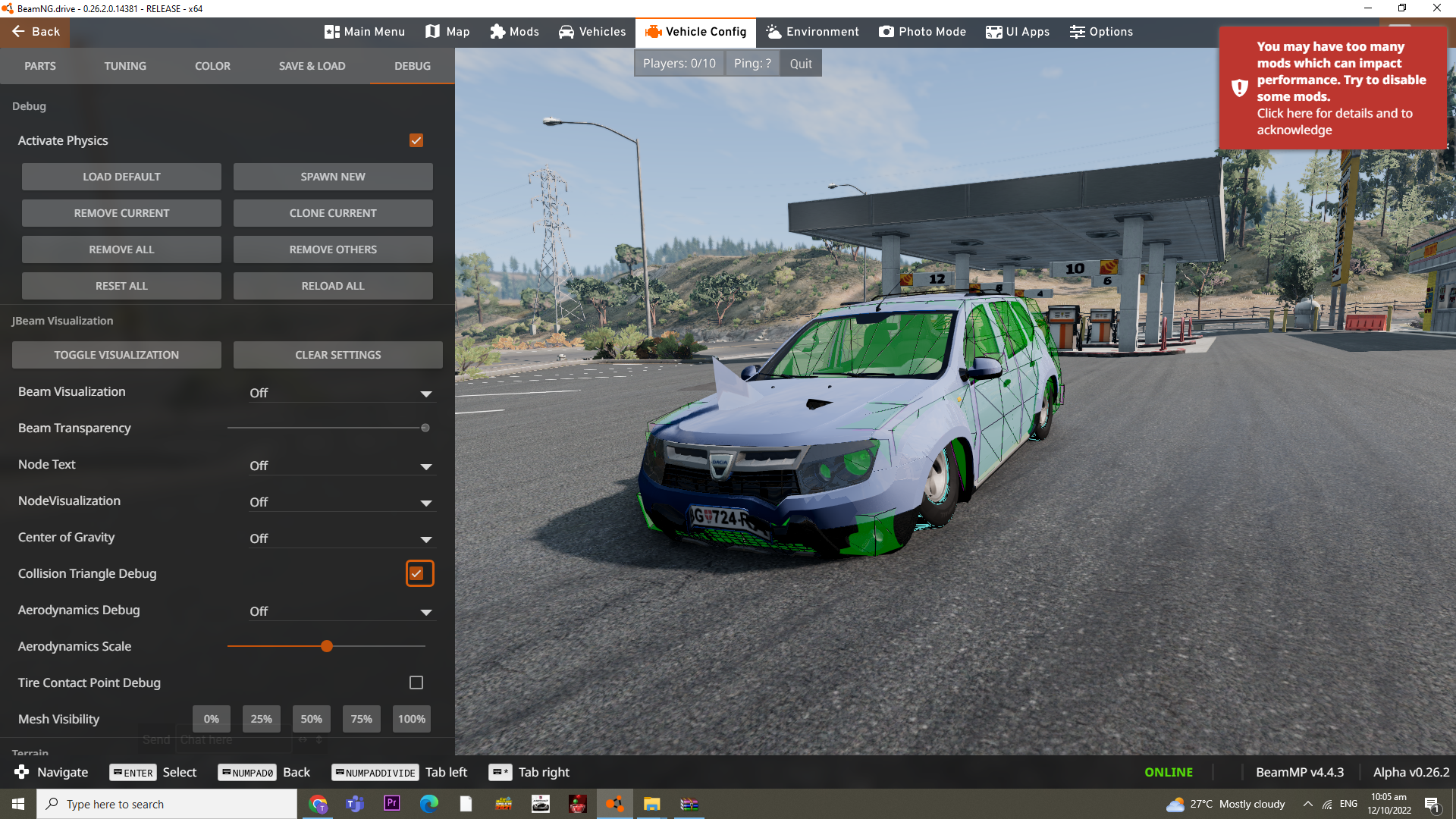Set Mesh Visibility to 75%
The width and height of the screenshot is (1456, 819).
362,719
